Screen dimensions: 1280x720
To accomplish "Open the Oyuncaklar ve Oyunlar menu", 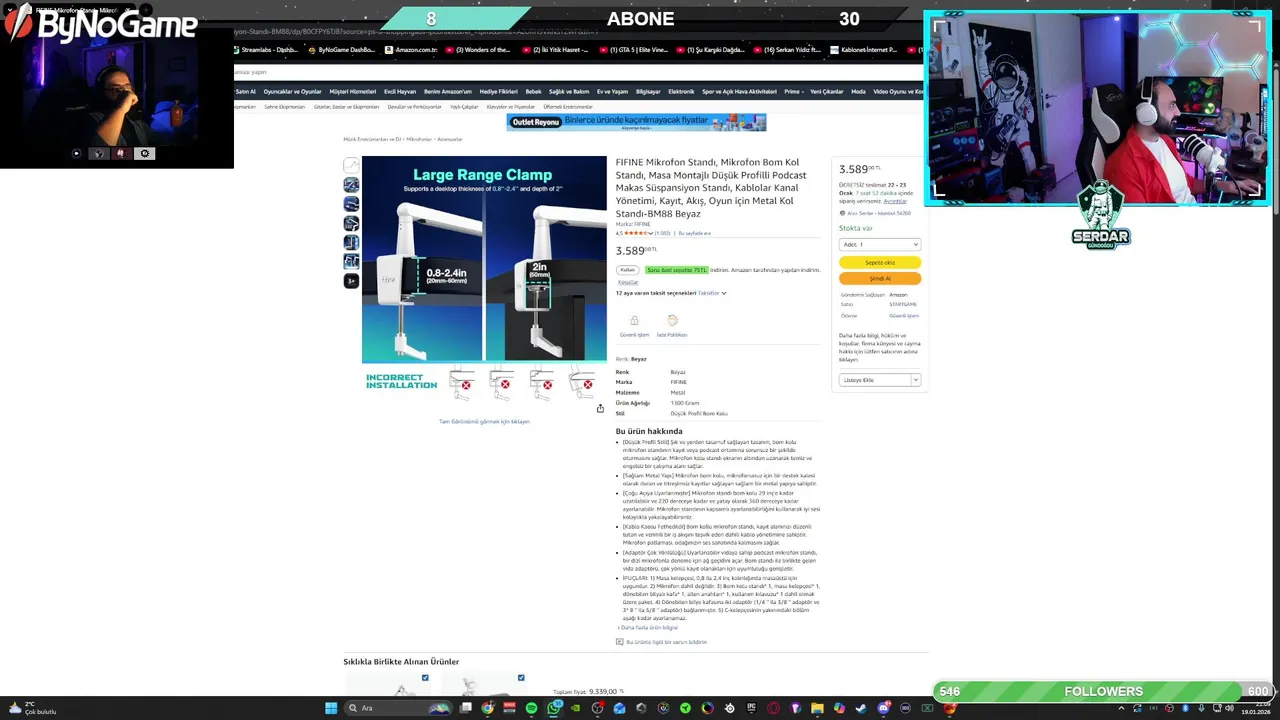I will 293,91.
